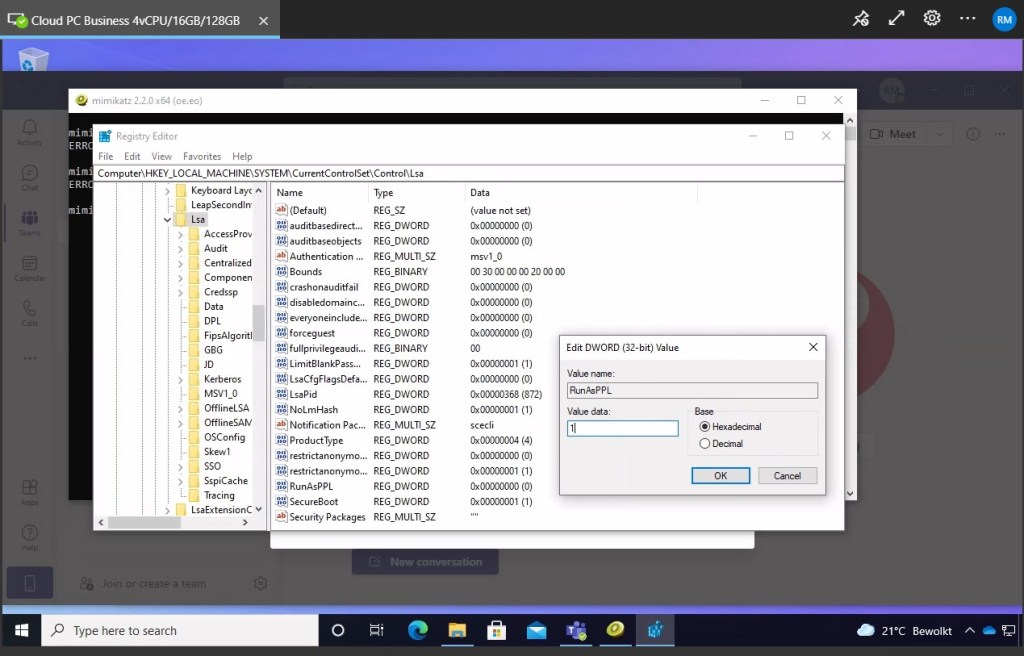The height and width of the screenshot is (656, 1024).
Task: Click tree pane vertical scrollbar down arrow
Action: coord(259,509)
